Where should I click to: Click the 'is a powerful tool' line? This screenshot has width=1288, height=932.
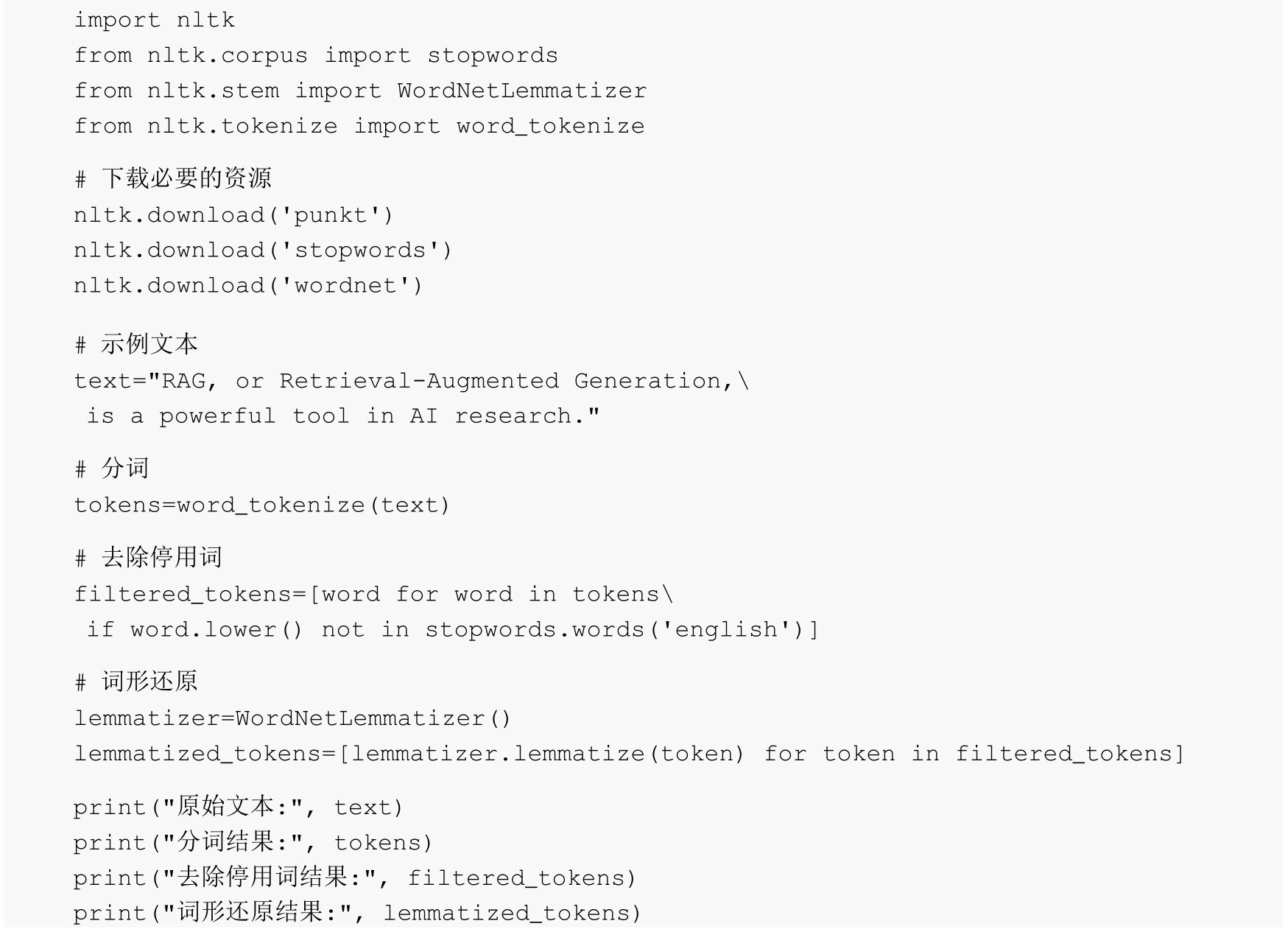coord(343,416)
